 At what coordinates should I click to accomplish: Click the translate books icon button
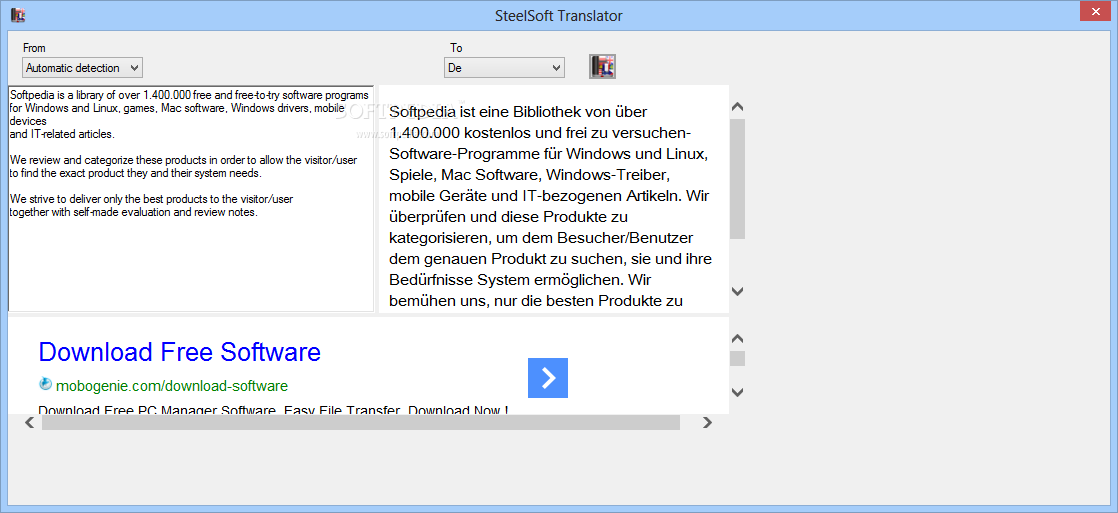[x=602, y=66]
